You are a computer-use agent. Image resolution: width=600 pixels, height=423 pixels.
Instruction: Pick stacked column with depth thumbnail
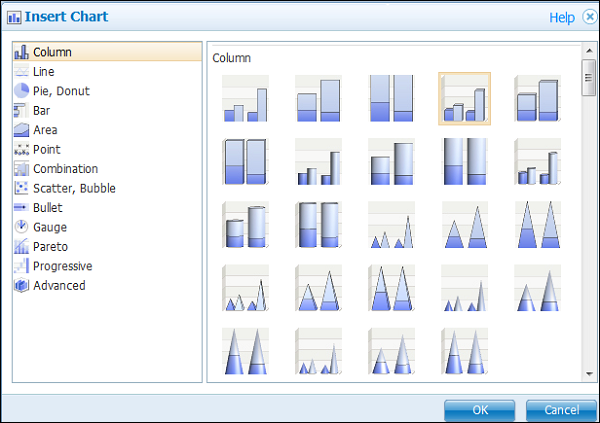(x=538, y=98)
